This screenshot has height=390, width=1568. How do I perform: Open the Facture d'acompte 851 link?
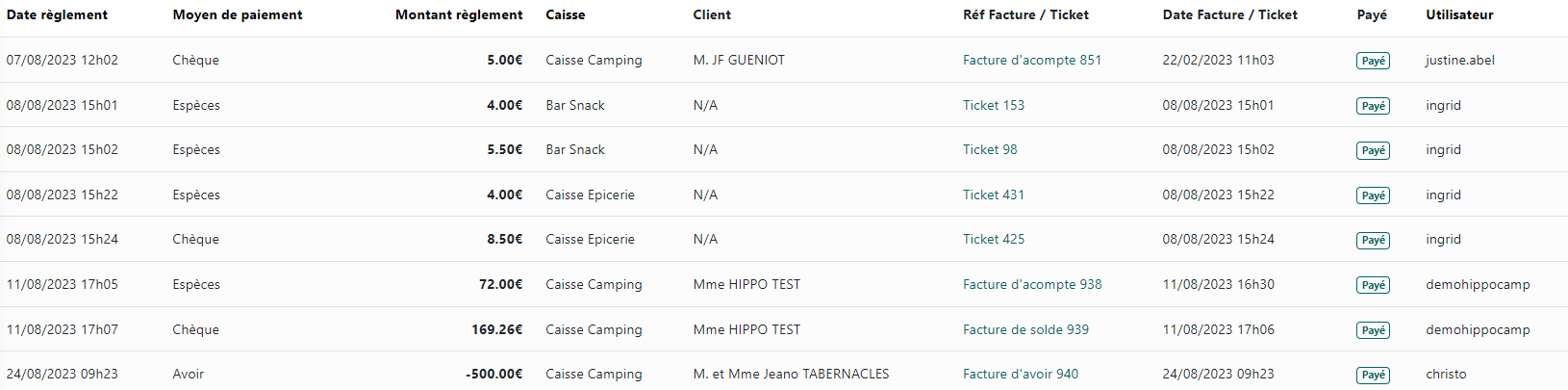click(x=1031, y=60)
